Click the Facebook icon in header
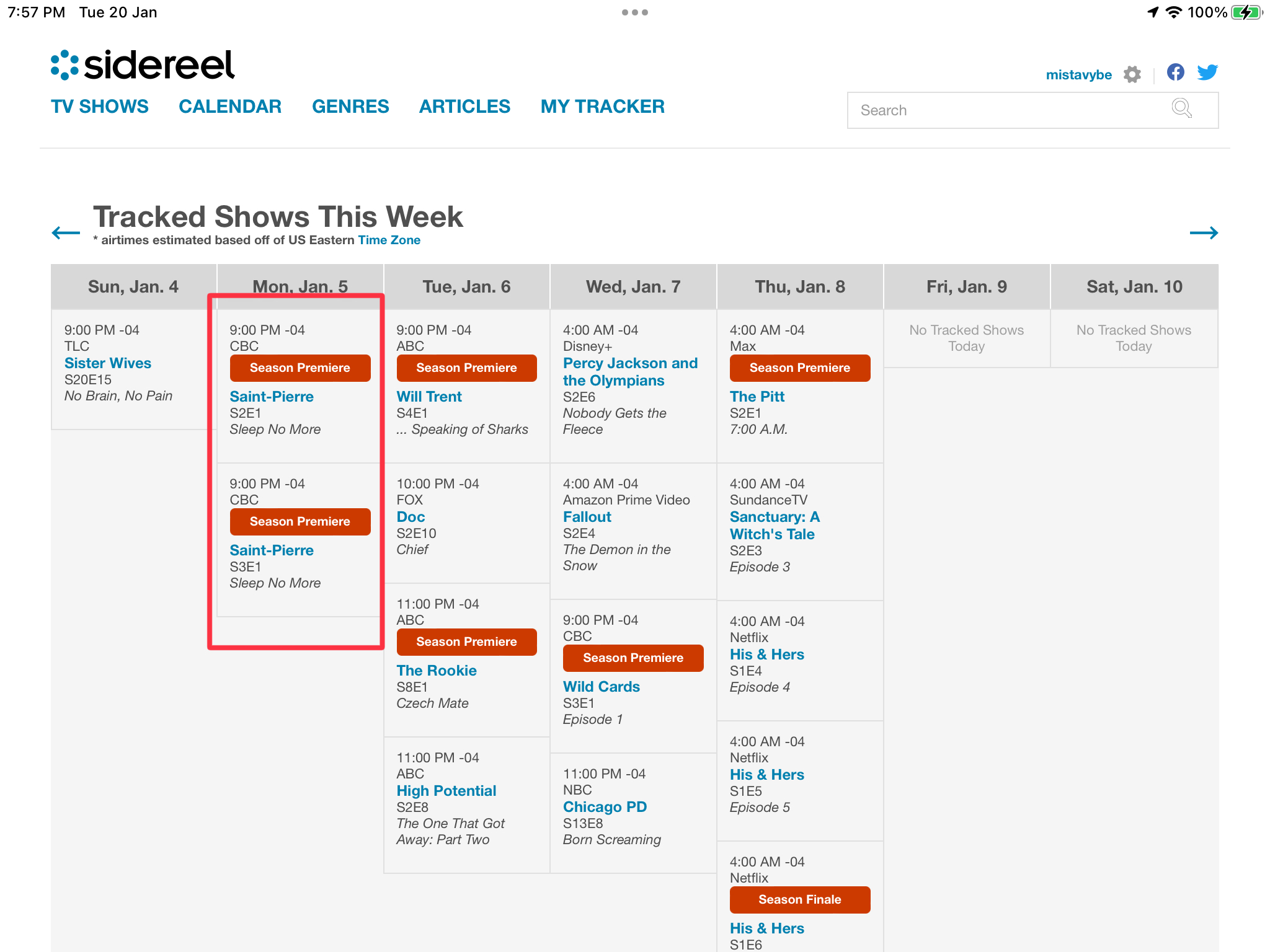The width and height of the screenshot is (1270, 952). 1175,73
